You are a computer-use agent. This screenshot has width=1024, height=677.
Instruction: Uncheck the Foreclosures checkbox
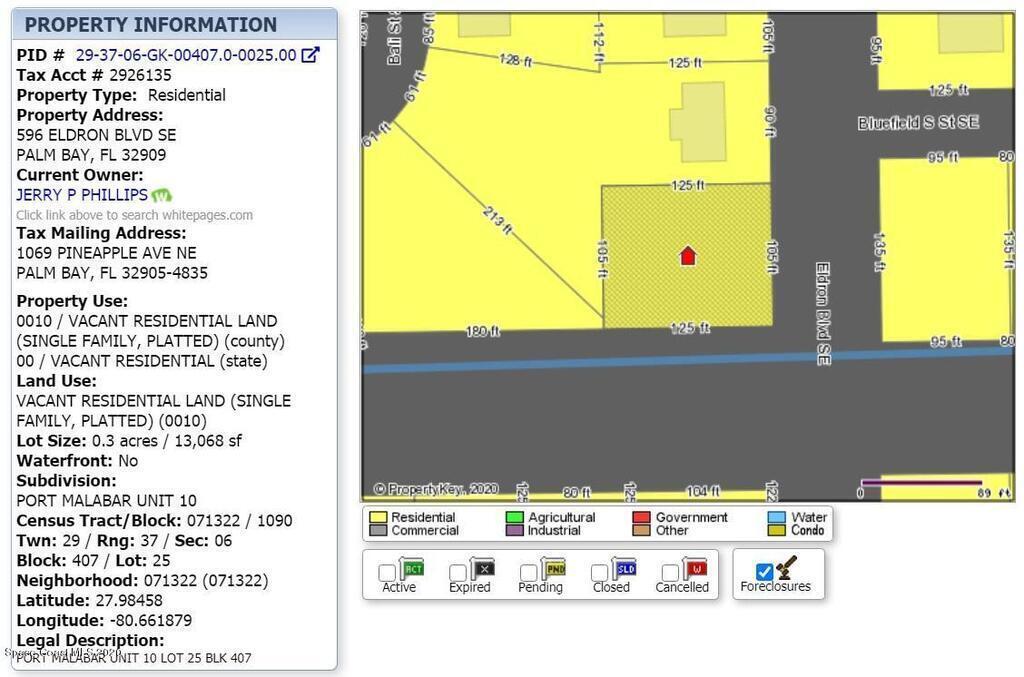[x=764, y=572]
